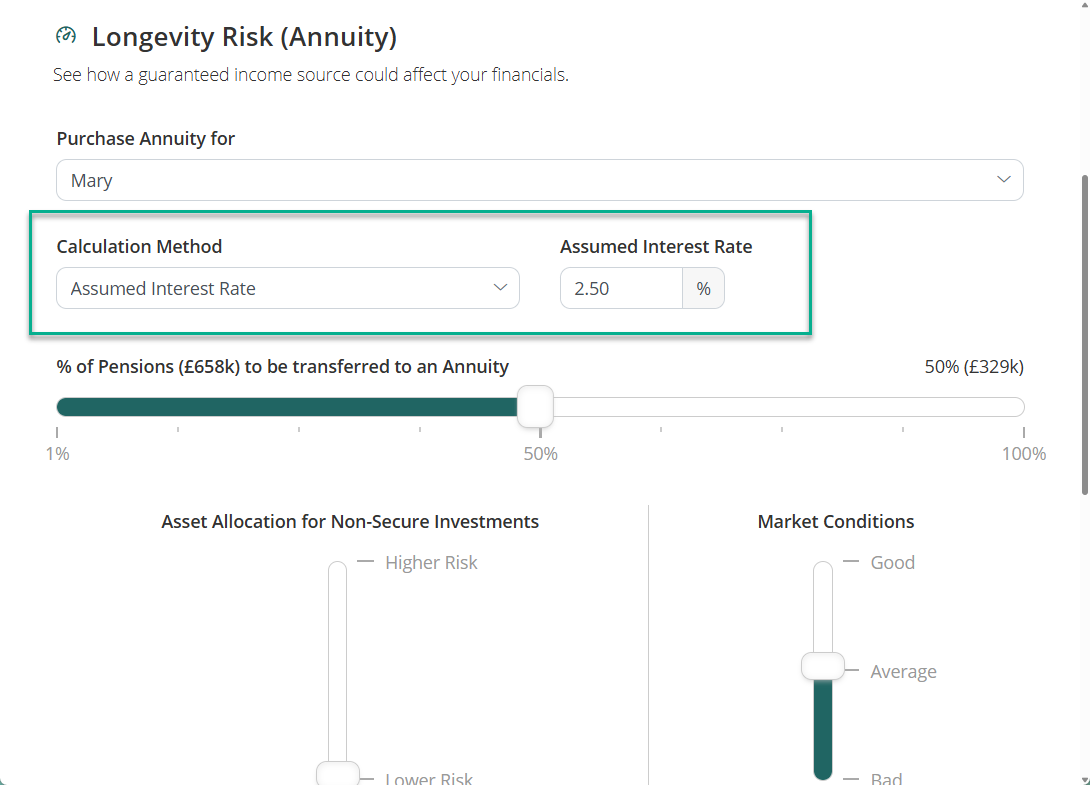Click the 50% (£329k) transfer amount text

click(973, 367)
